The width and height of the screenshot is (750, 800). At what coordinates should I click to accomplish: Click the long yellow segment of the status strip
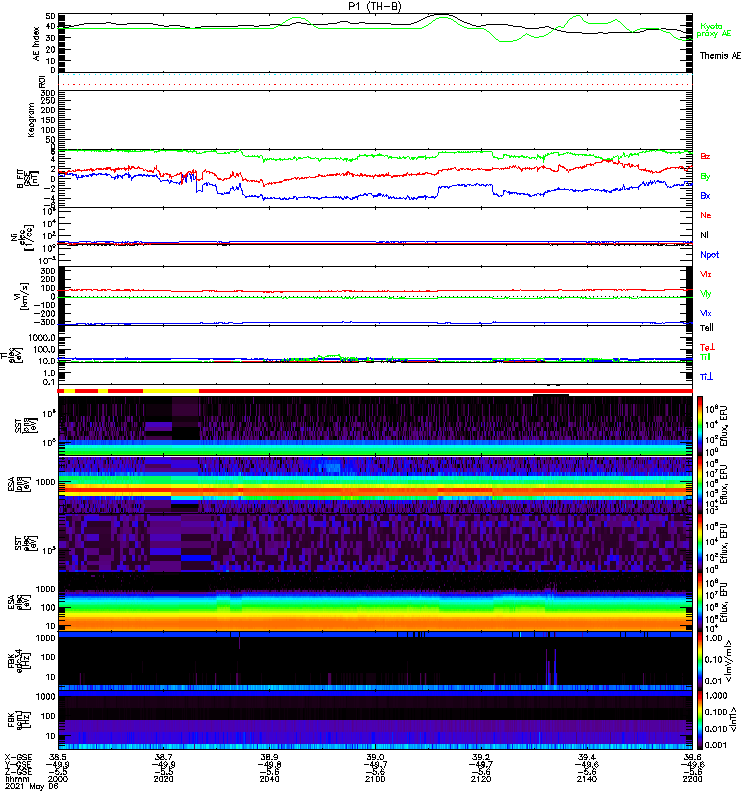pyautogui.click(x=171, y=391)
